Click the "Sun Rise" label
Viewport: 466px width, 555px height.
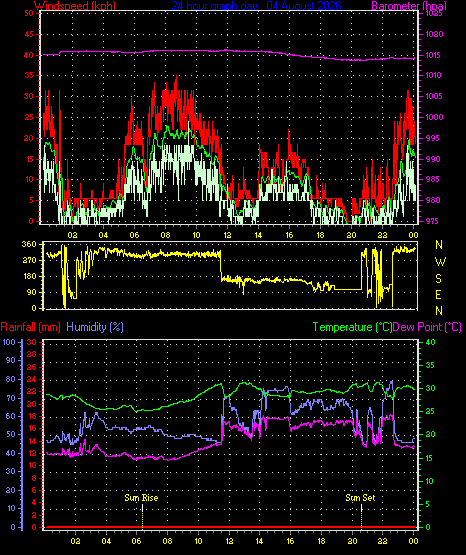tap(141, 498)
